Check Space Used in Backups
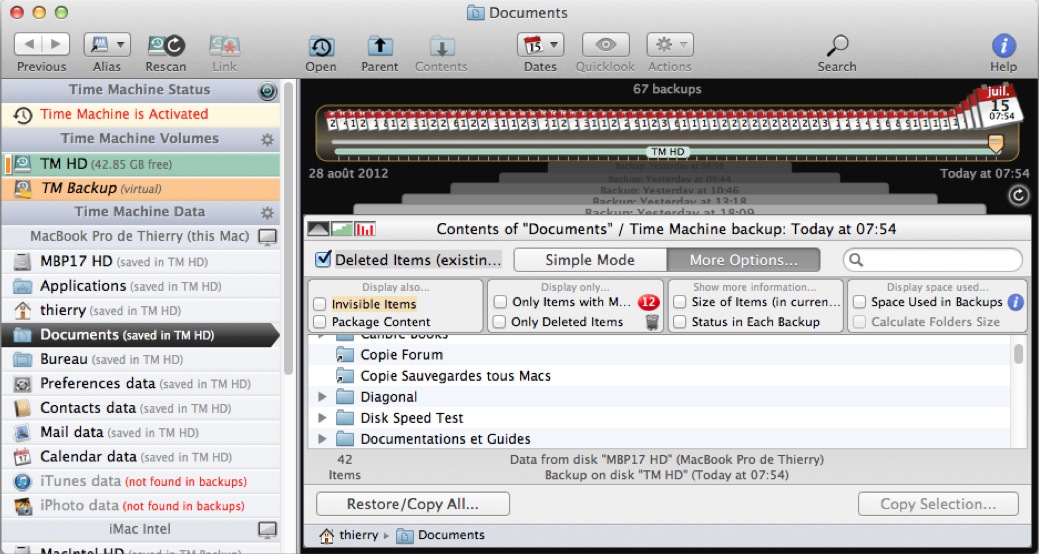This screenshot has height=554, width=1039. [859, 302]
